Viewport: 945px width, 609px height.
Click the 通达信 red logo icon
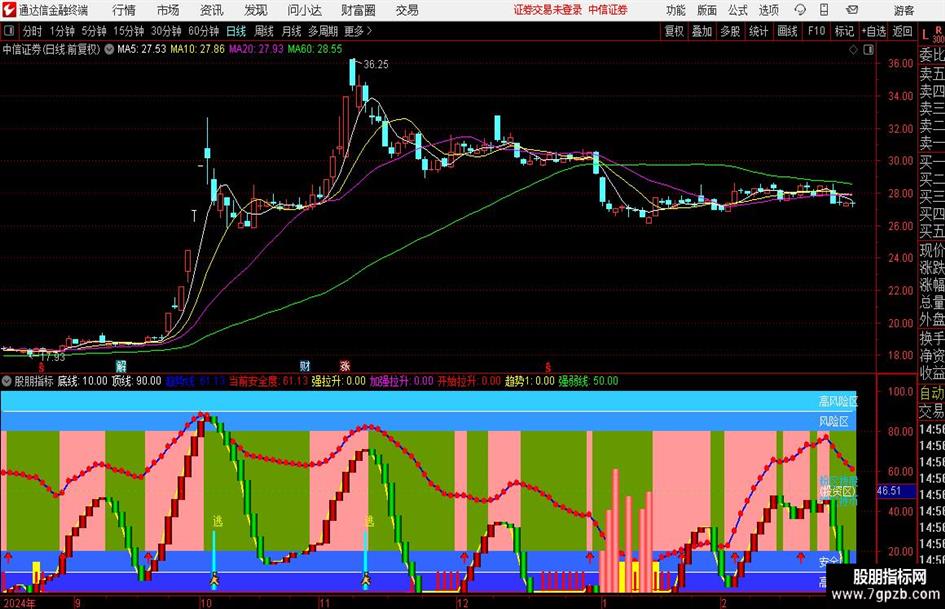click(x=8, y=10)
